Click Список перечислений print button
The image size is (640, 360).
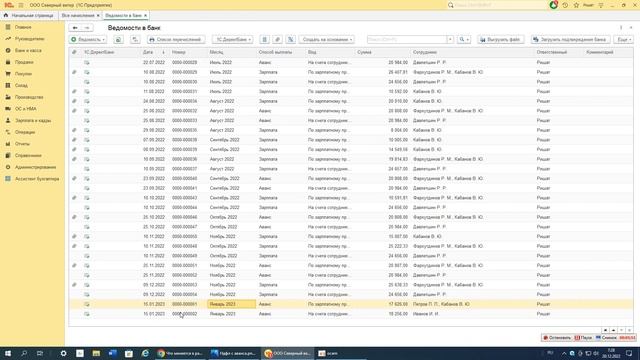[x=176, y=40]
